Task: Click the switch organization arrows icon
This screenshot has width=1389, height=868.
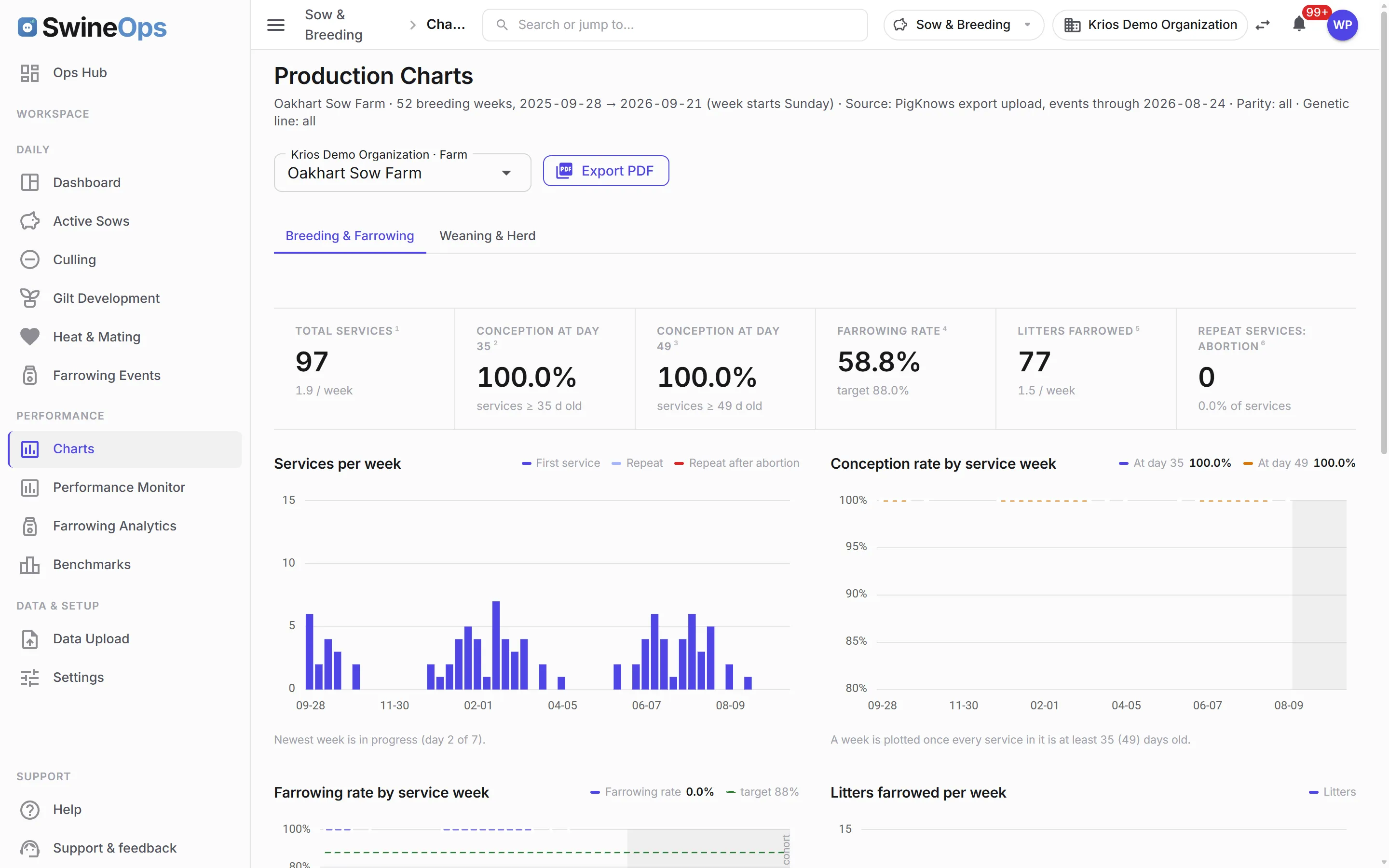Action: 1263,25
